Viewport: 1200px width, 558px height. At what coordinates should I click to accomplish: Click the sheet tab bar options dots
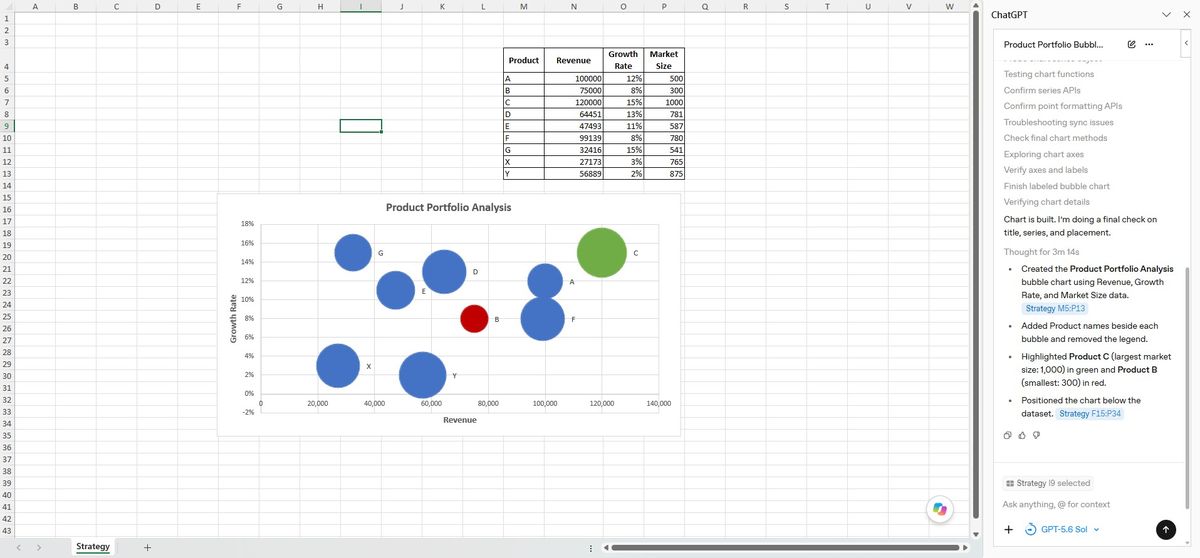point(591,547)
